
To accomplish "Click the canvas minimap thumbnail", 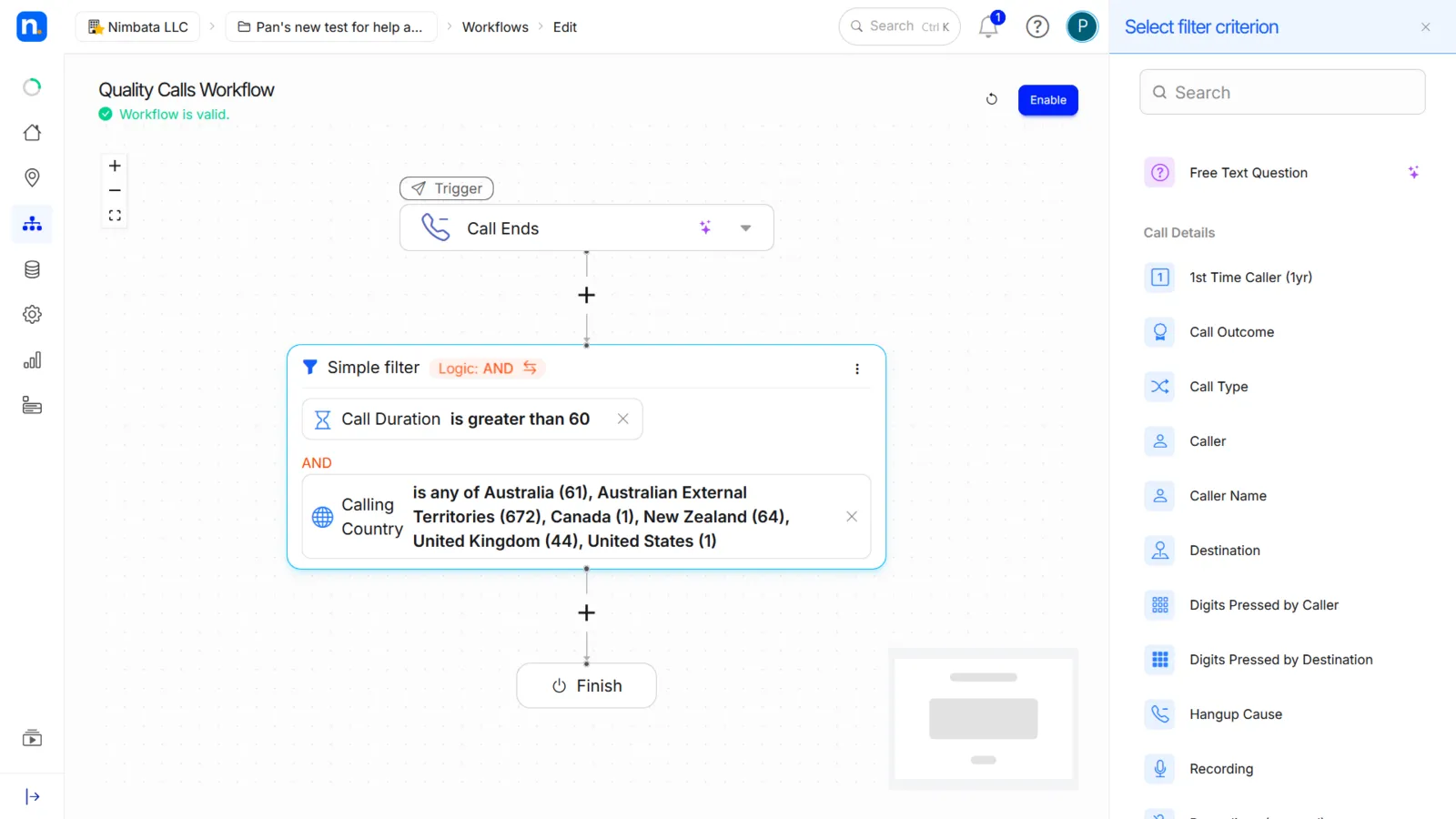I will pyautogui.click(x=984, y=719).
